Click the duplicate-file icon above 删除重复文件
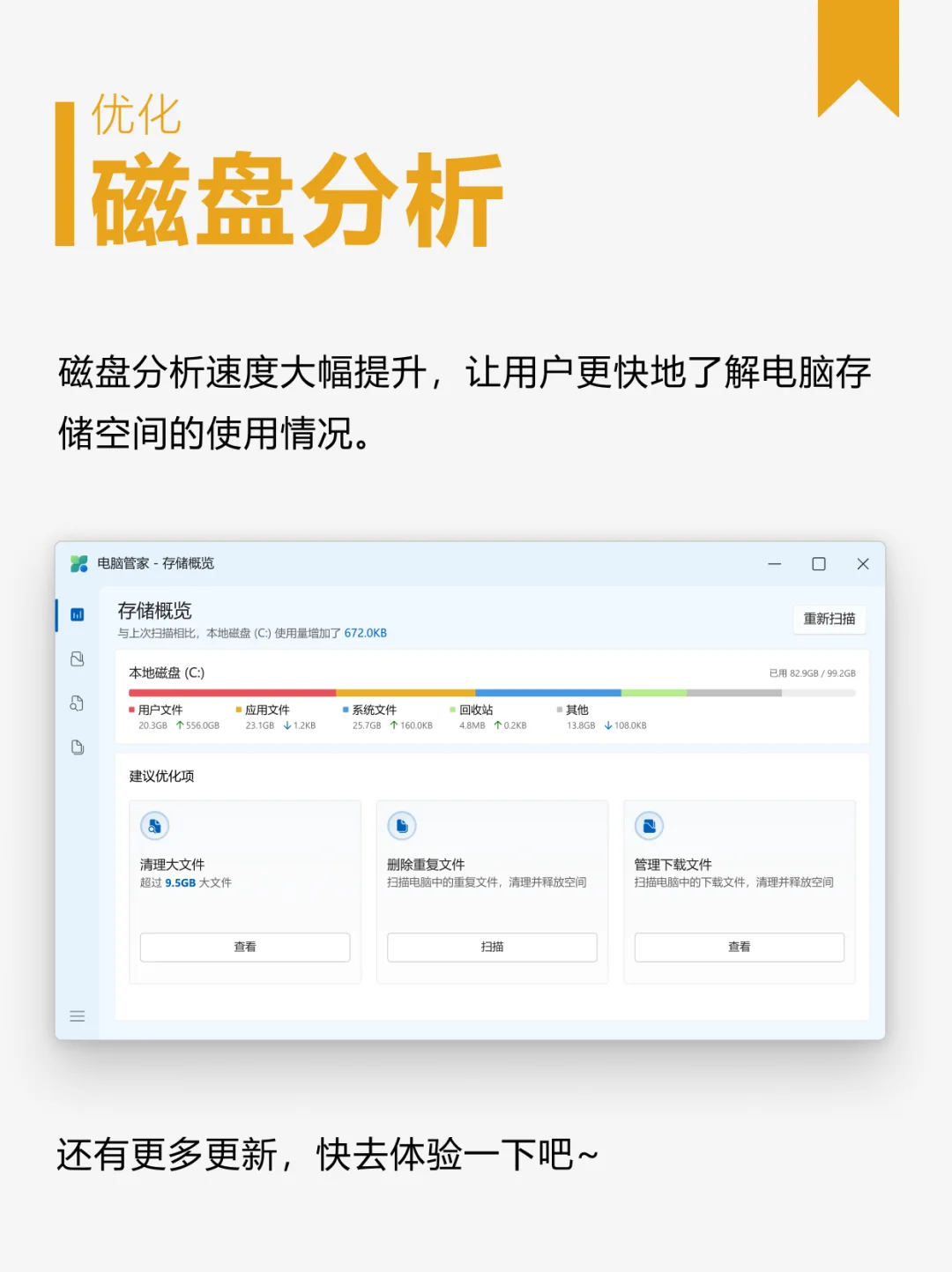The height and width of the screenshot is (1272, 952). 402,826
